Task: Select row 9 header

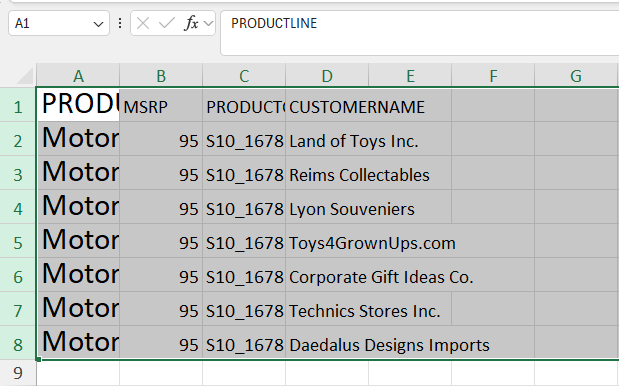Action: pos(18,373)
